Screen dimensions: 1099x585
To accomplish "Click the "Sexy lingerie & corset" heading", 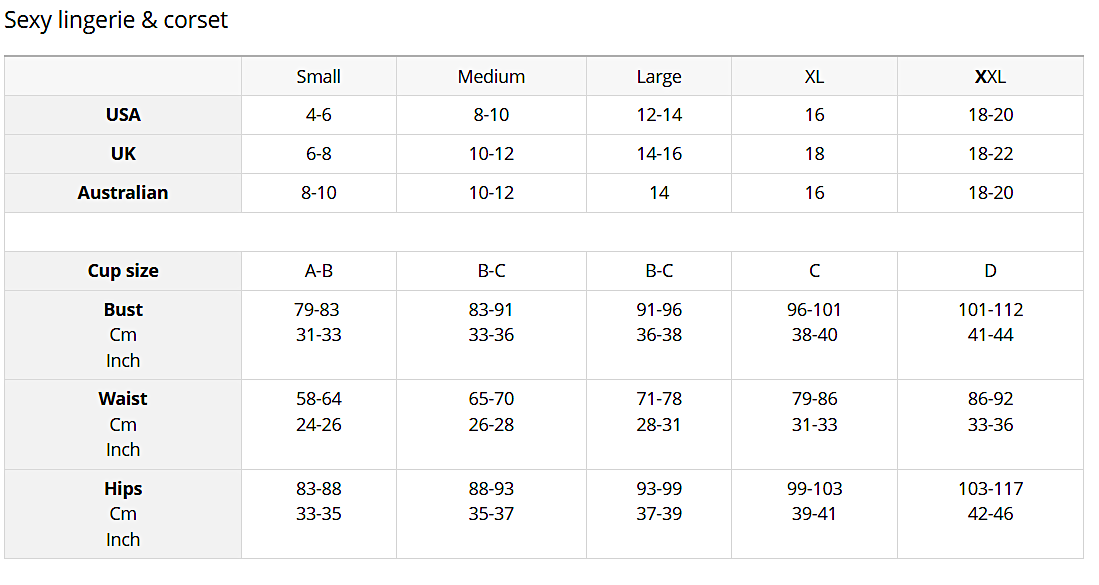I will [116, 20].
